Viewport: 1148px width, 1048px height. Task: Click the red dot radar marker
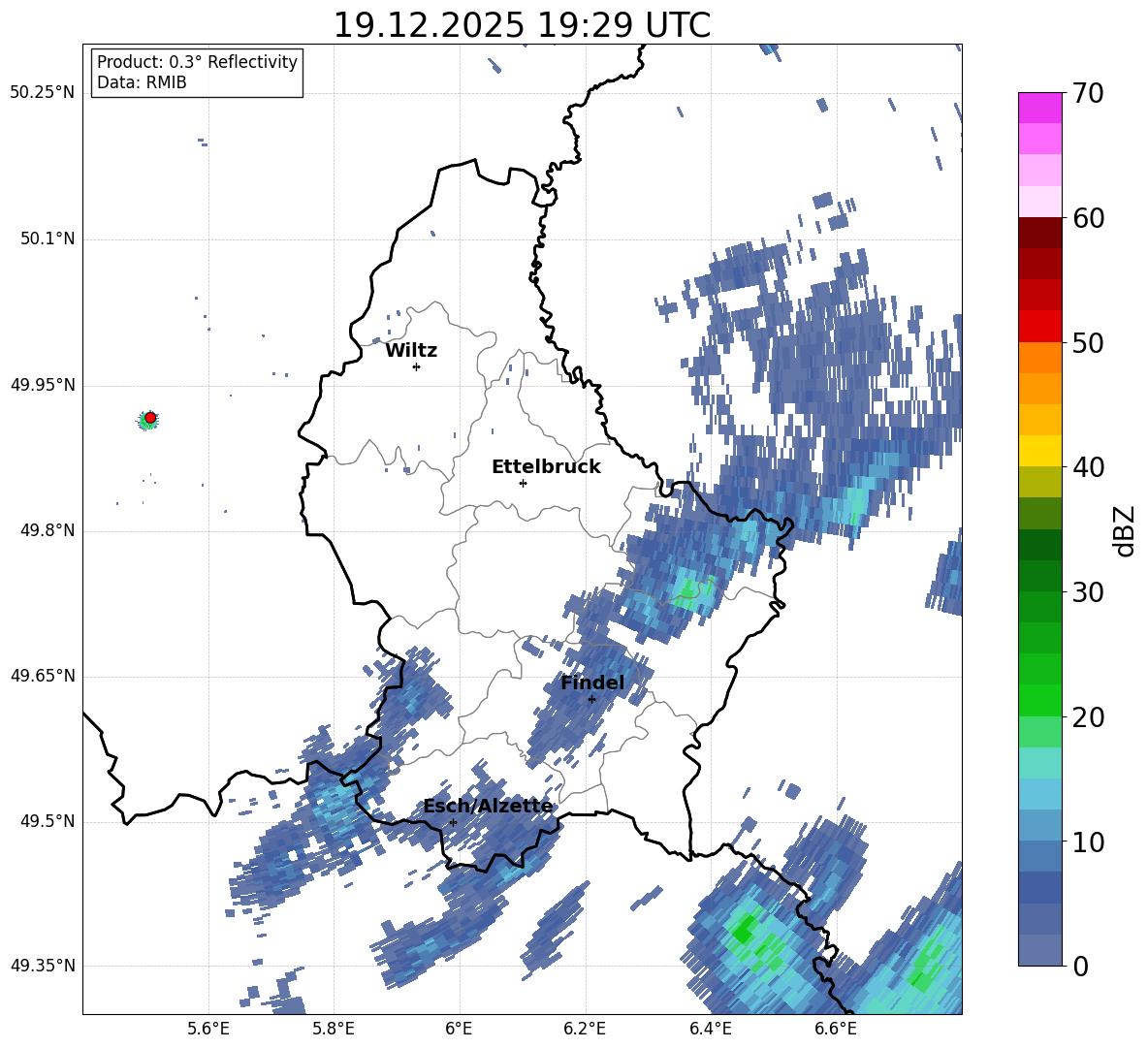(150, 418)
